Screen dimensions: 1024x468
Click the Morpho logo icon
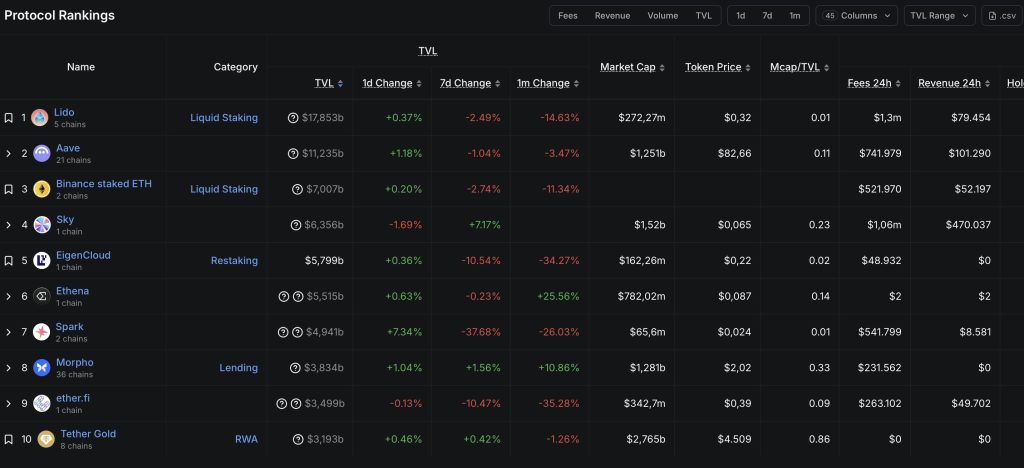coord(42,368)
